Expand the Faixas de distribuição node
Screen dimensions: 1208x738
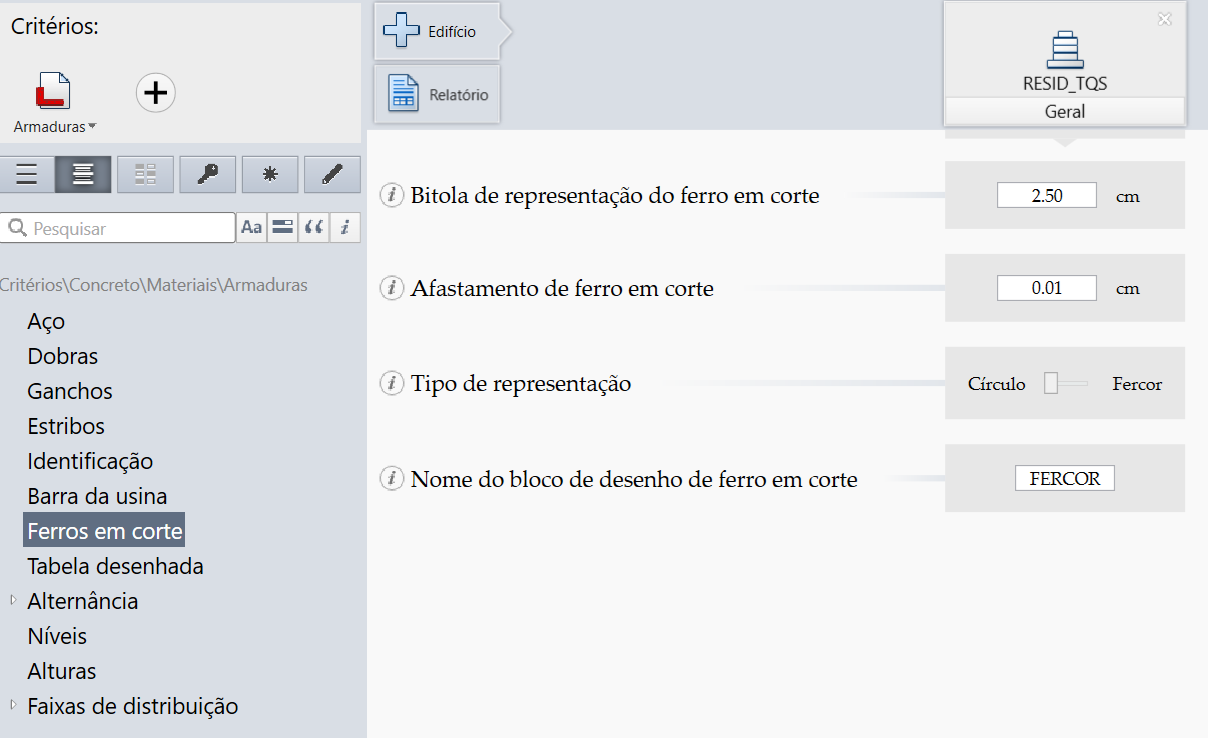13,705
